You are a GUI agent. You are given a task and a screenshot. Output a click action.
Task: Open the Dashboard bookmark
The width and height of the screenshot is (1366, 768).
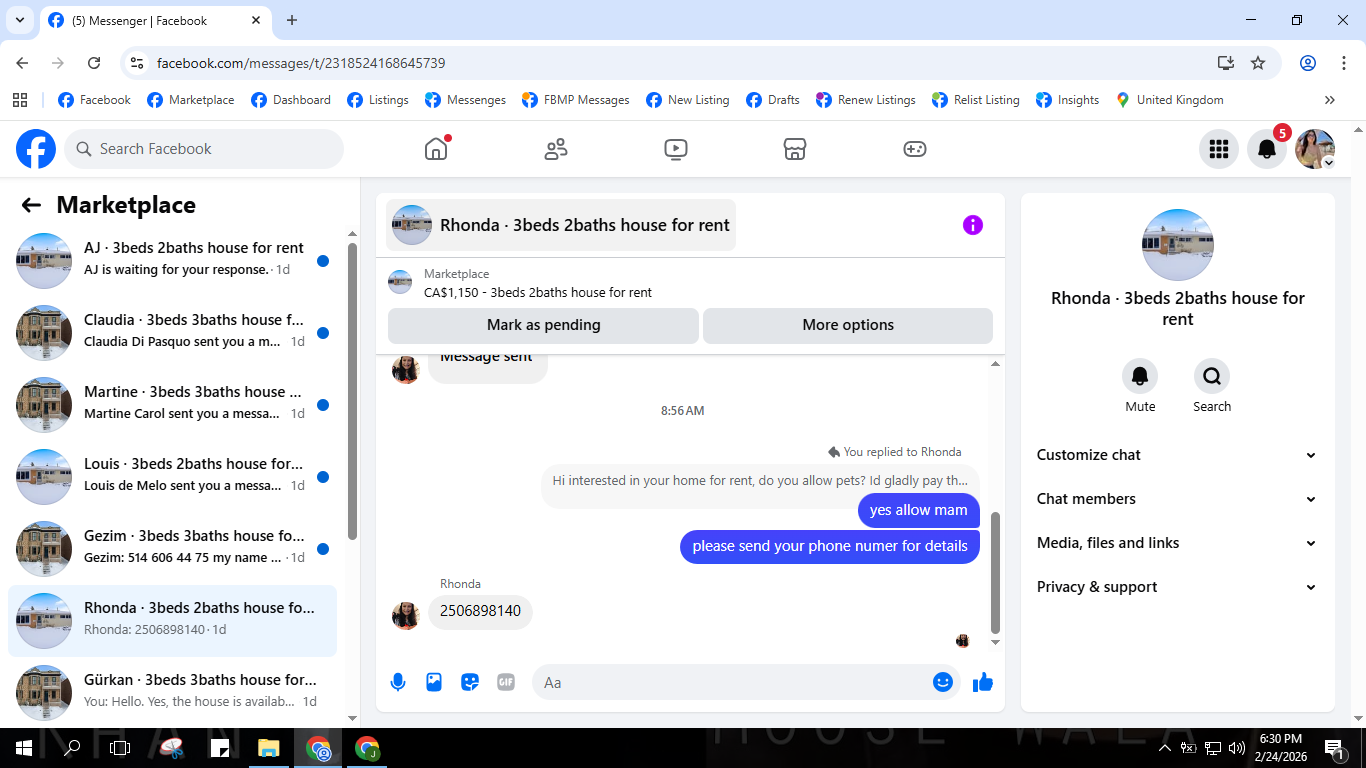291,100
